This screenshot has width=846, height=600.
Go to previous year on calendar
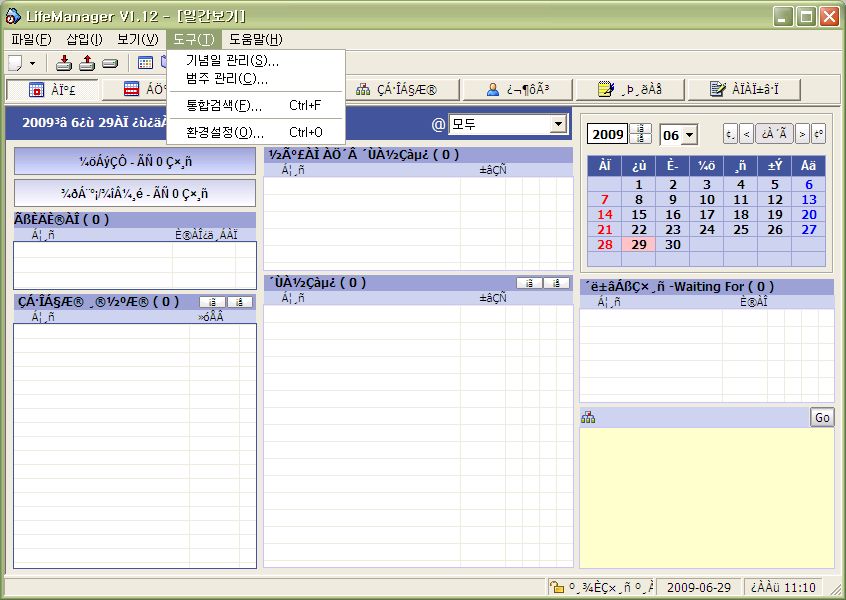click(x=730, y=134)
